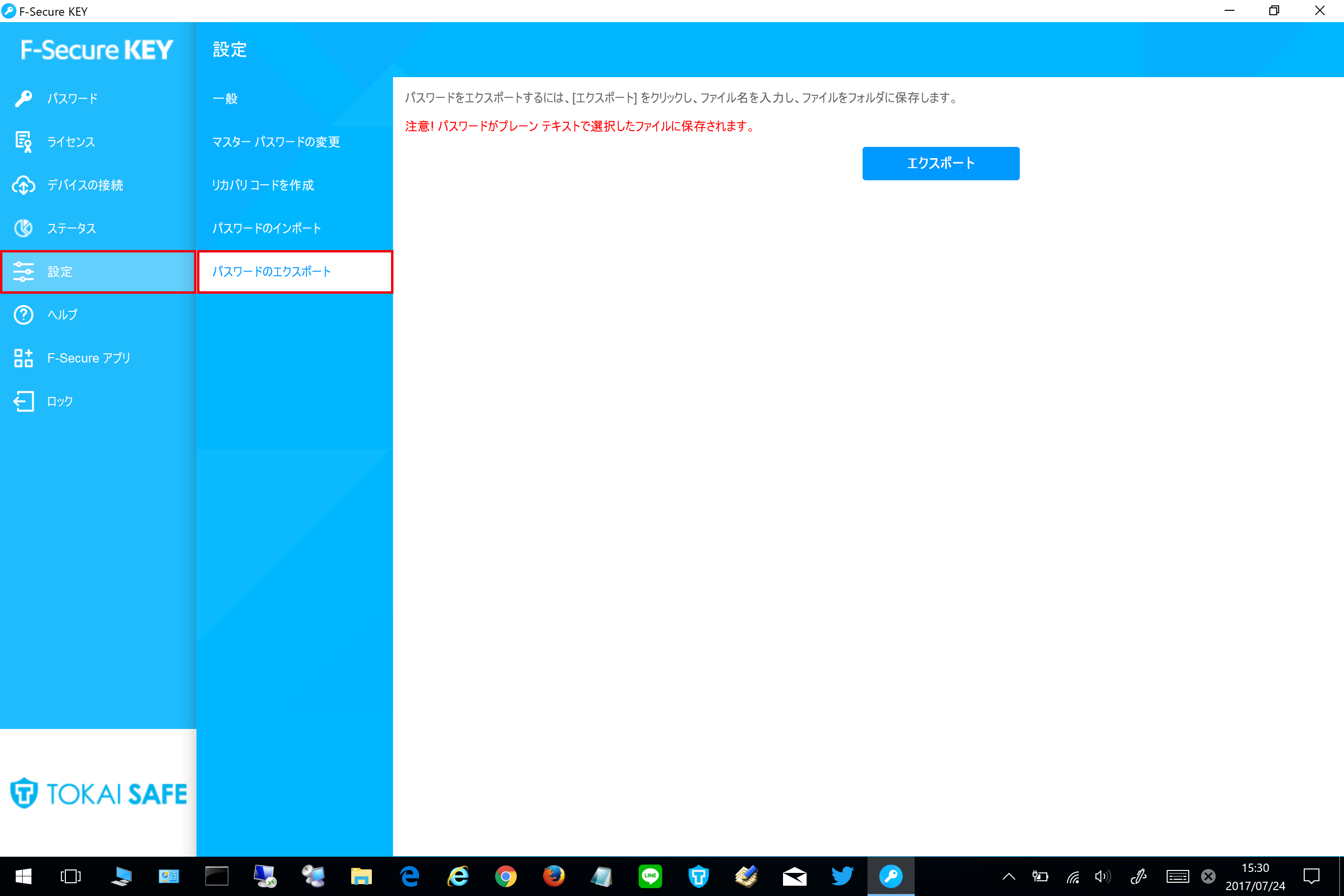Select パスワードのエクスポート submenu item

pyautogui.click(x=272, y=272)
